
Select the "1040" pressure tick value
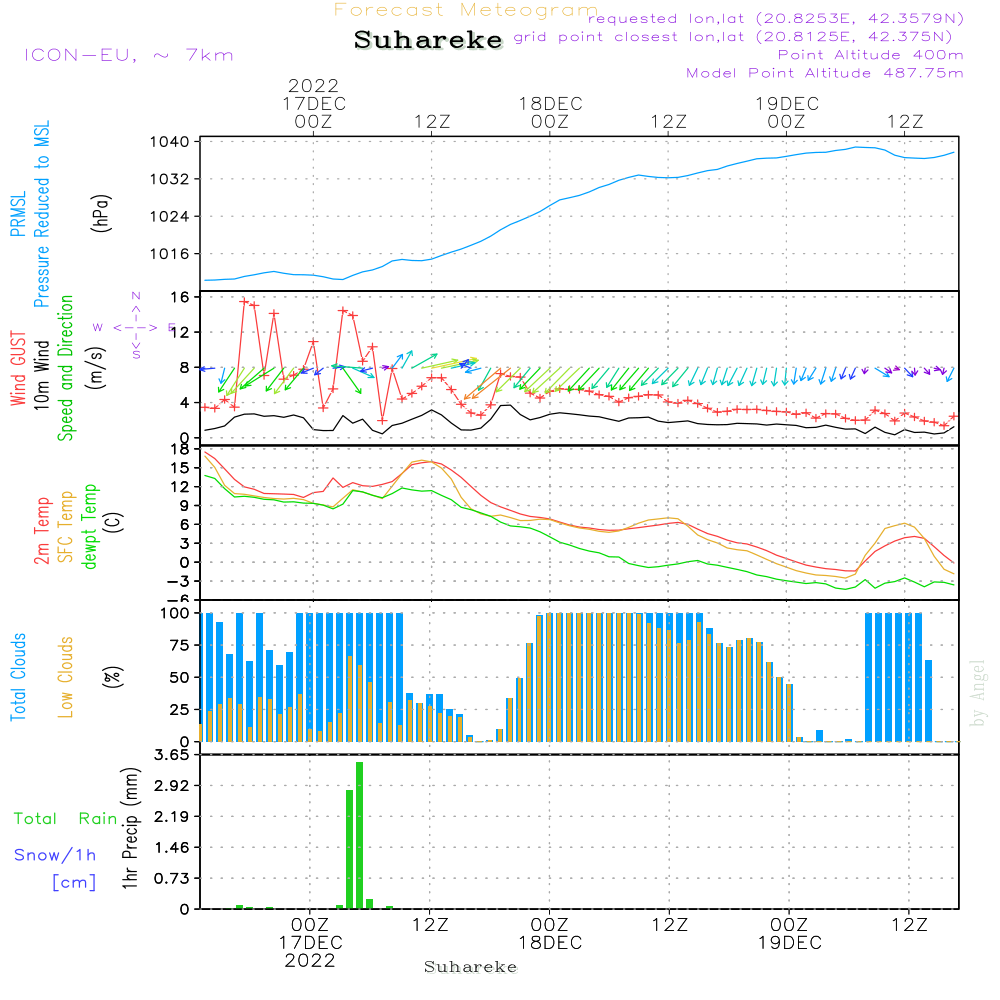tap(170, 142)
